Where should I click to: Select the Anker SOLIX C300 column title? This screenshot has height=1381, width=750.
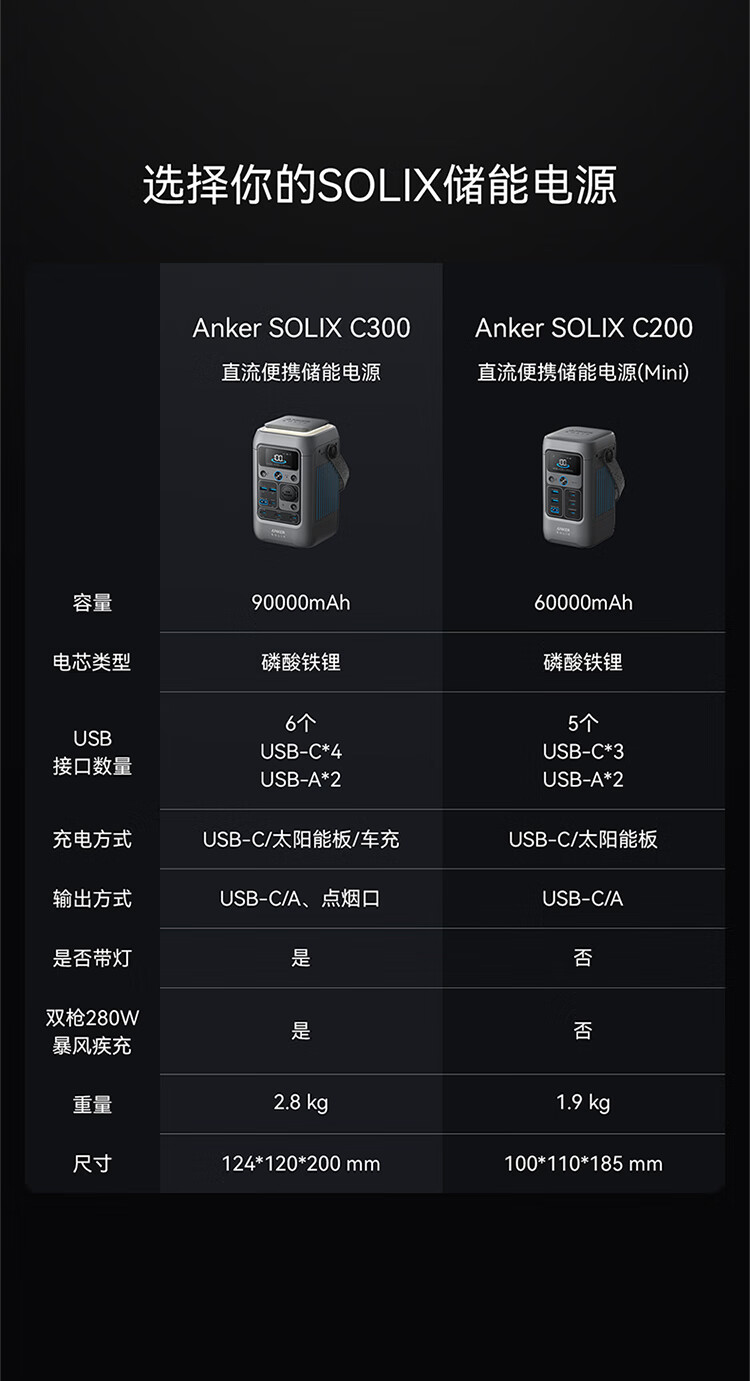(301, 328)
